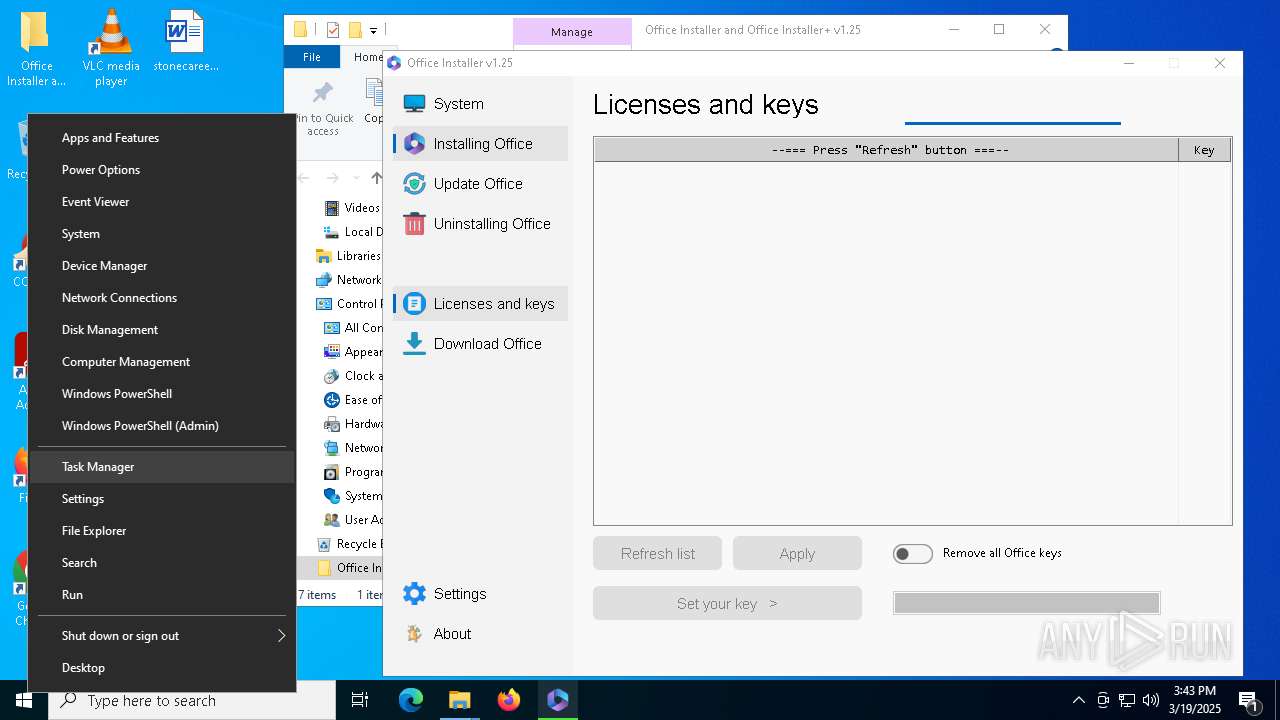Image resolution: width=1280 pixels, height=720 pixels.
Task: Click the Apply button
Action: pos(797,554)
